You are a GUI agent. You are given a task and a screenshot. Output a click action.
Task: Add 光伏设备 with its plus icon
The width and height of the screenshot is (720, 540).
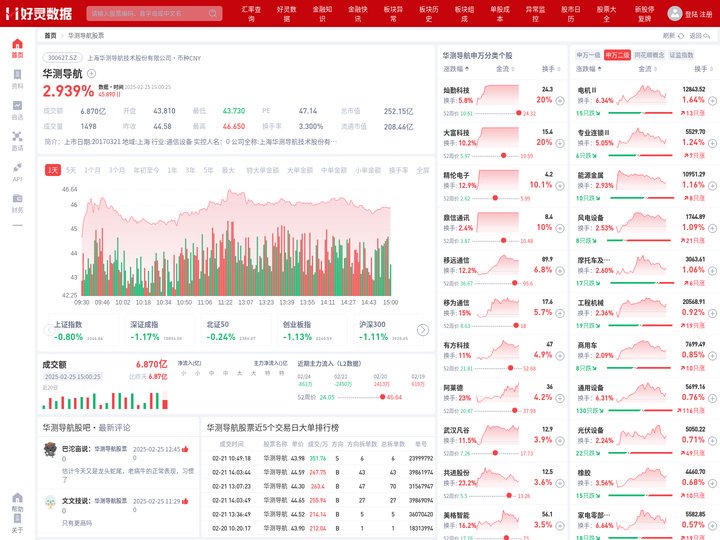(712, 441)
